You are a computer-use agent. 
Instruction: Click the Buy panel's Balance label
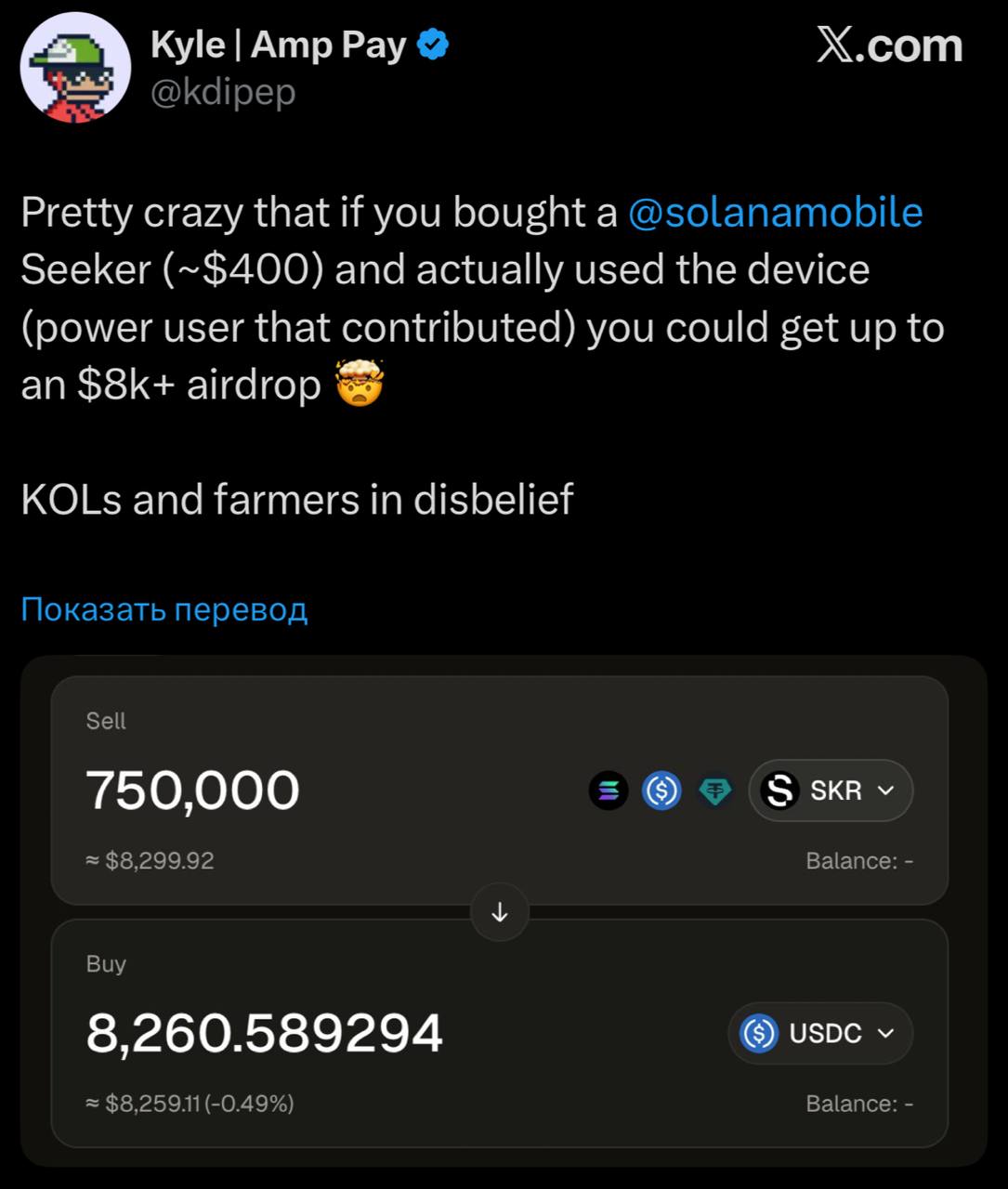point(858,1104)
